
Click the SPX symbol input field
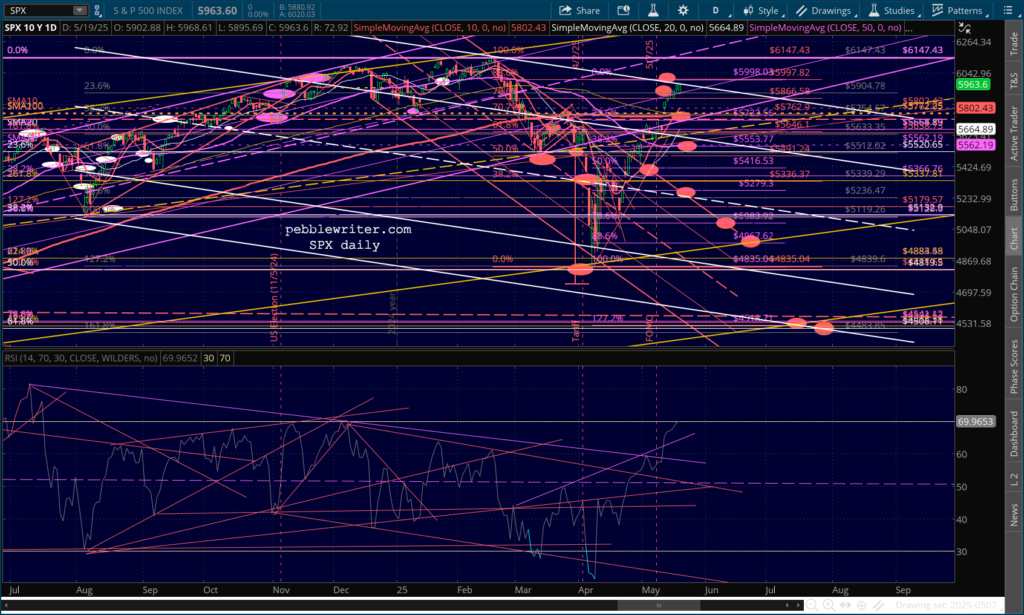coord(36,10)
